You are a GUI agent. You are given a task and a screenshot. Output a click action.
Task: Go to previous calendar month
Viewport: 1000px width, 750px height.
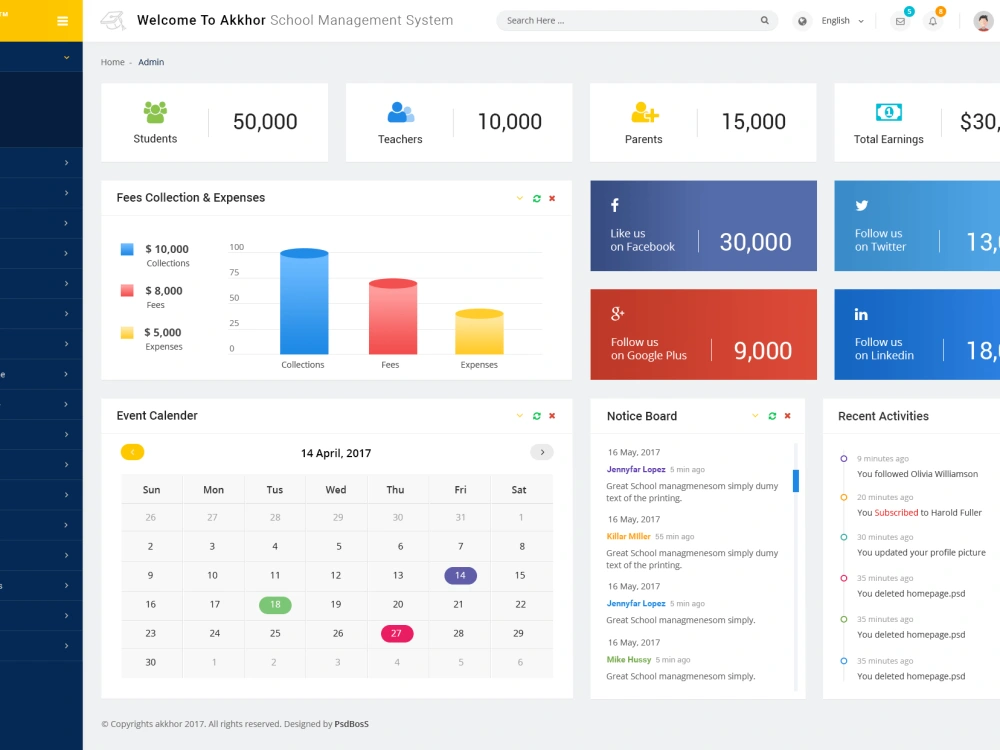[133, 452]
